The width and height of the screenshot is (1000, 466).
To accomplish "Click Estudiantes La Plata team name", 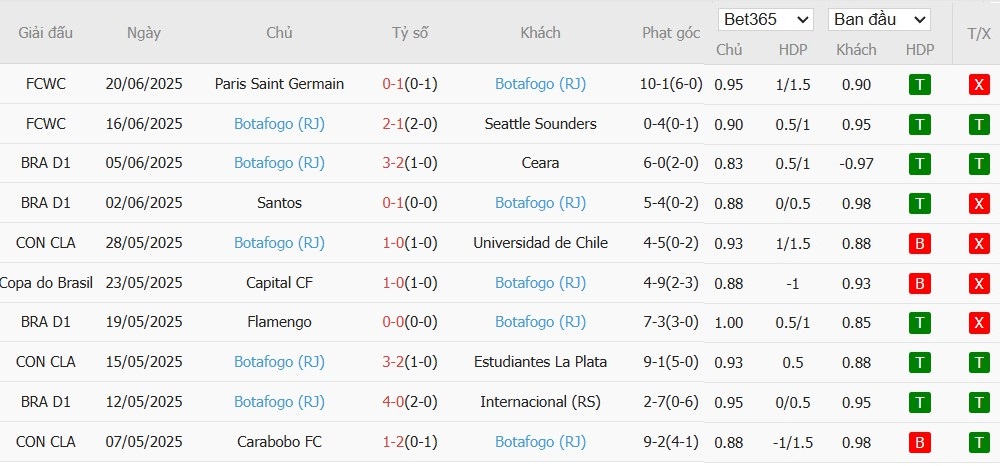I will (x=540, y=362).
